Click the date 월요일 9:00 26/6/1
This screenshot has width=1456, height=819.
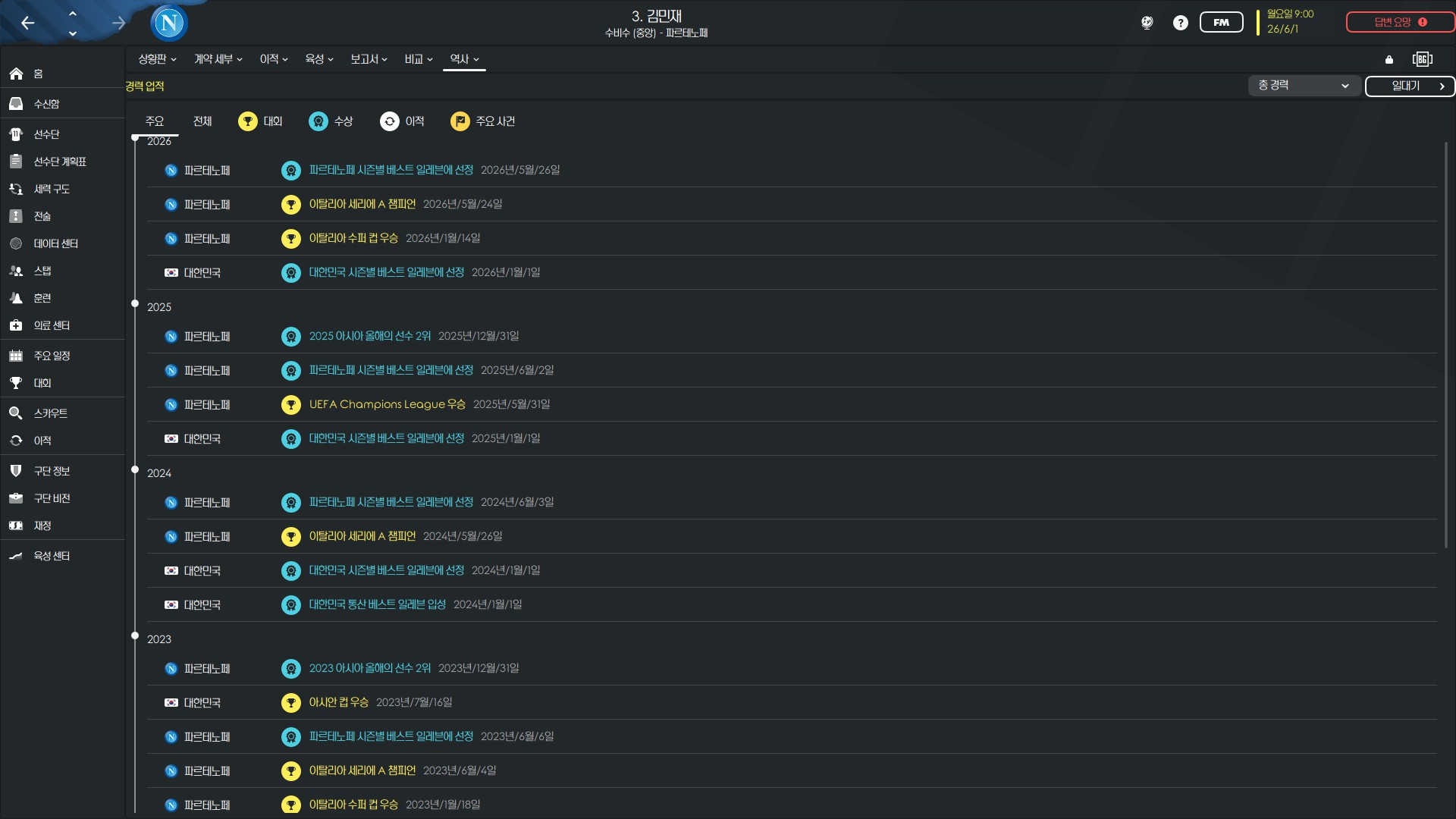(x=1289, y=22)
